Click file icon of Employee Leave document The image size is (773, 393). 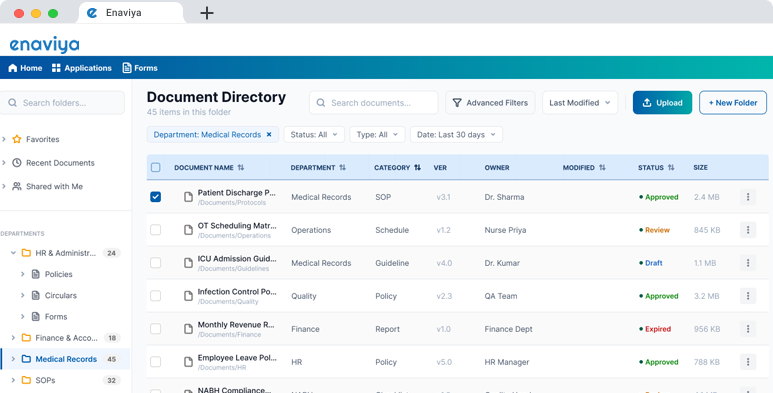click(188, 362)
